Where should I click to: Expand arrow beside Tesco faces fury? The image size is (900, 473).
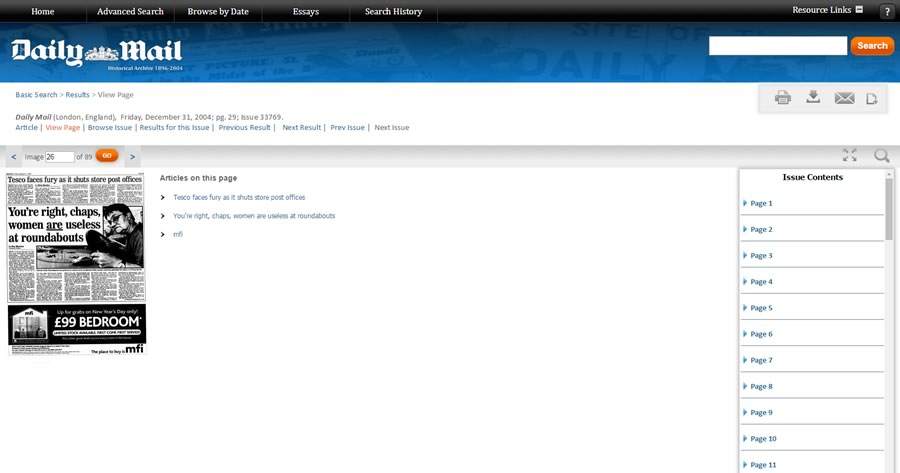pos(162,197)
